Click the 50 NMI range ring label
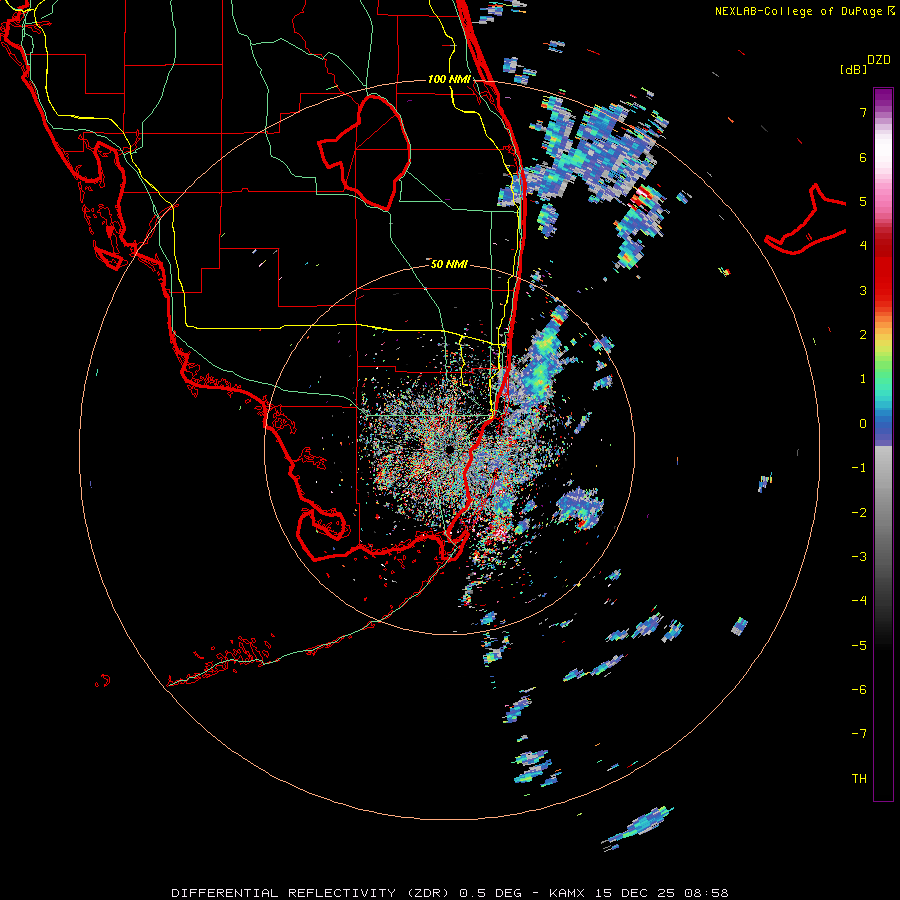 pos(449,264)
